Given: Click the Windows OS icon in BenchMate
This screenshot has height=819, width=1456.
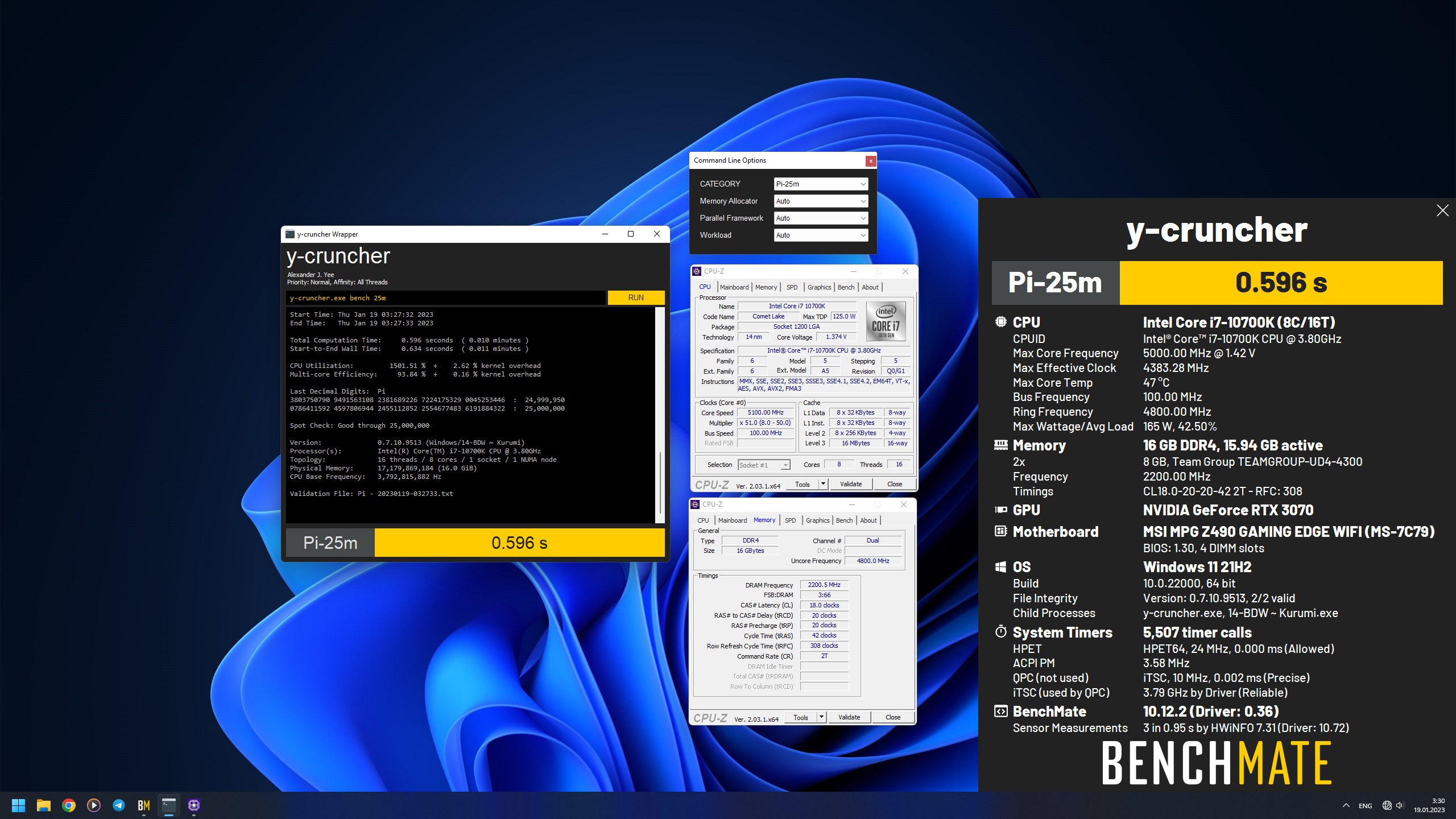Looking at the screenshot, I should [x=1000, y=566].
